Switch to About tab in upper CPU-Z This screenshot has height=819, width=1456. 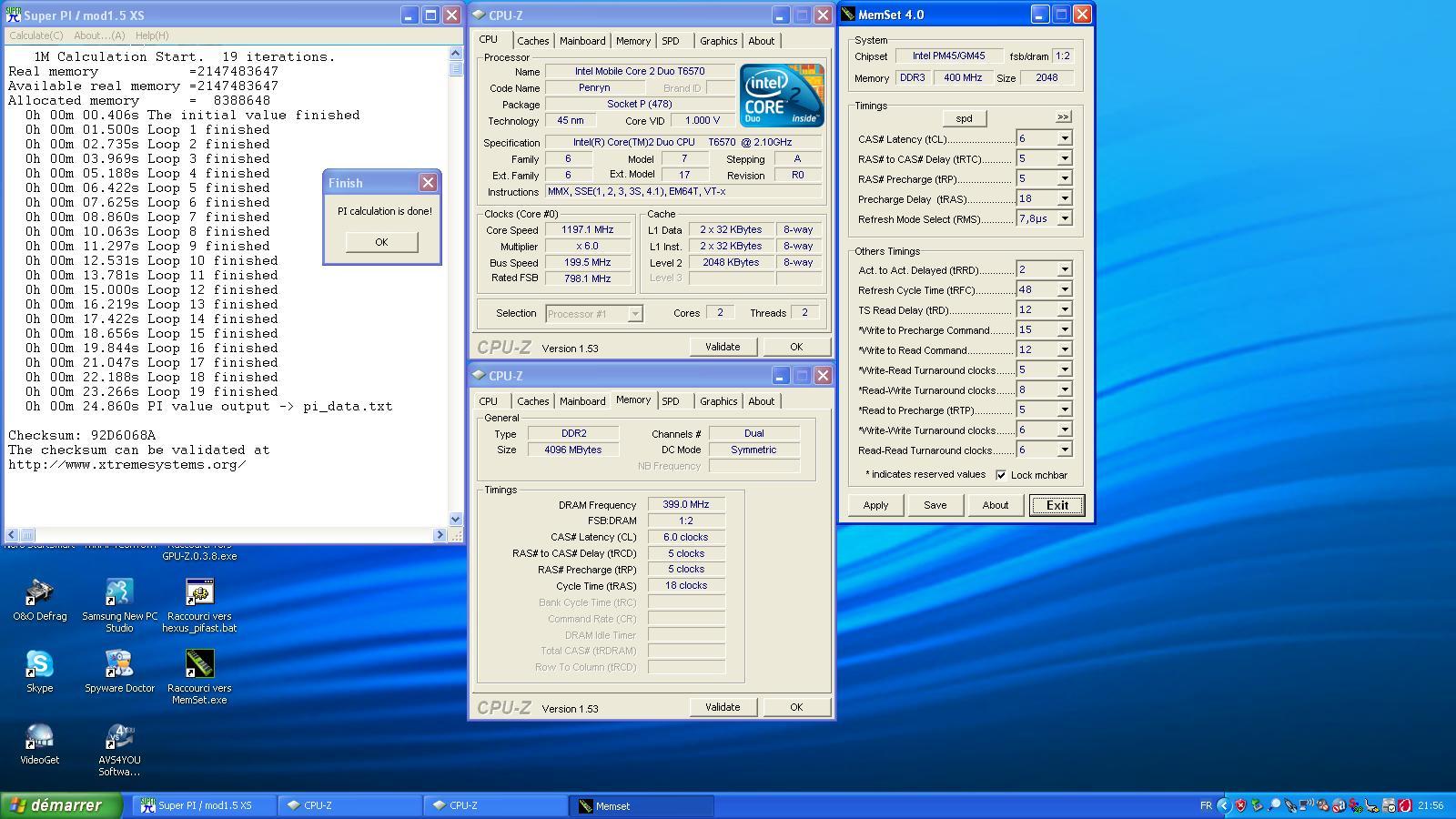(762, 41)
